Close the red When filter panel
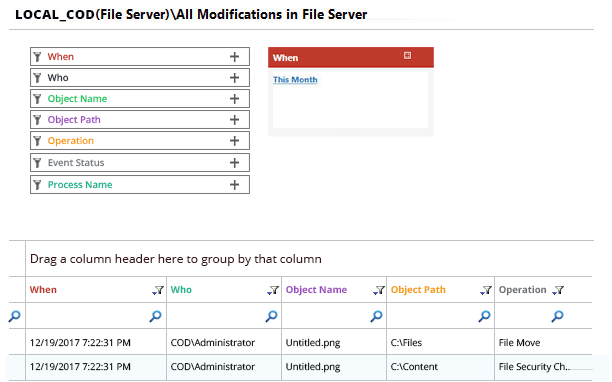This screenshot has width=612, height=382. click(407, 55)
